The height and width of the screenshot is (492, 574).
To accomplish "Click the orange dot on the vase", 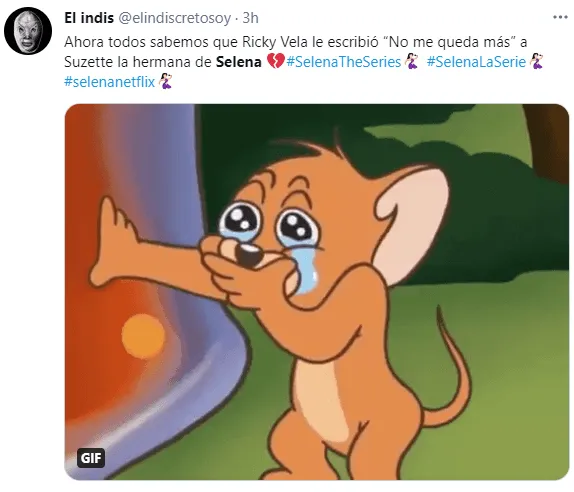I will pyautogui.click(x=143, y=336).
